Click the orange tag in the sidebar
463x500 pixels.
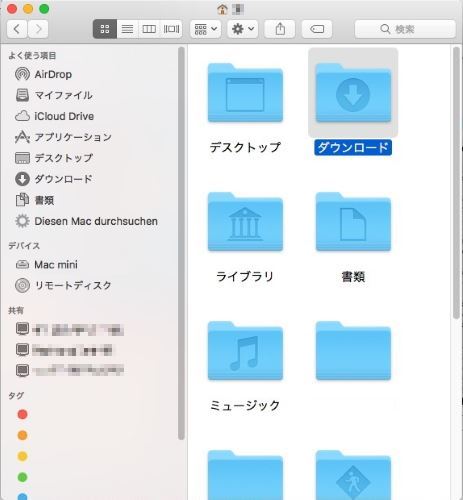click(22, 435)
